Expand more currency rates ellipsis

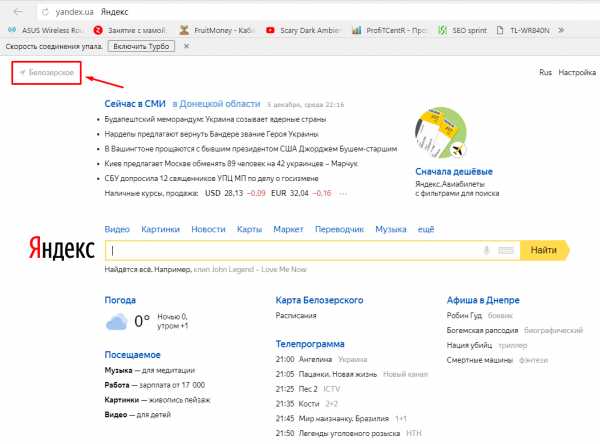pyautogui.click(x=343, y=194)
